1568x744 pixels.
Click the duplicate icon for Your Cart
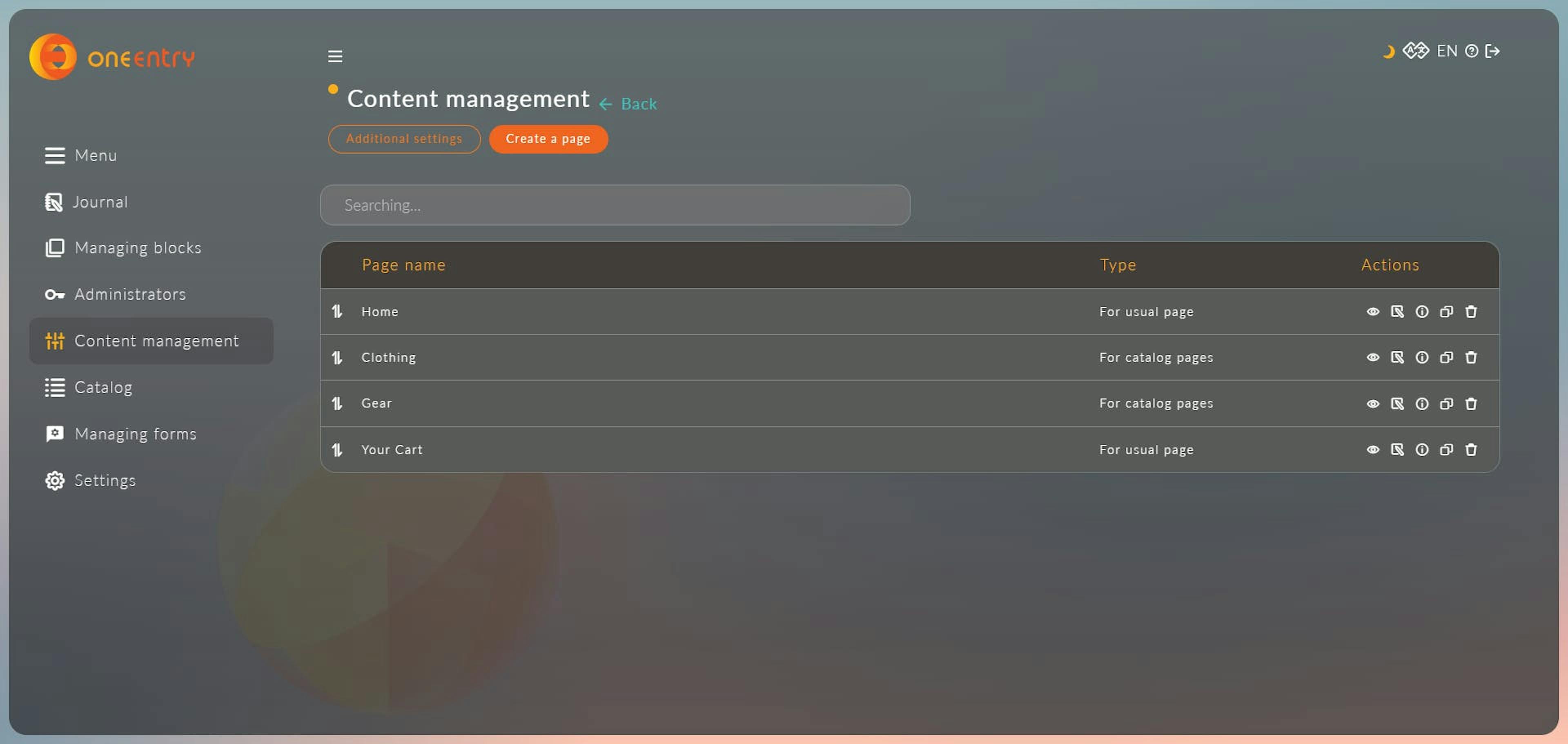click(x=1447, y=449)
